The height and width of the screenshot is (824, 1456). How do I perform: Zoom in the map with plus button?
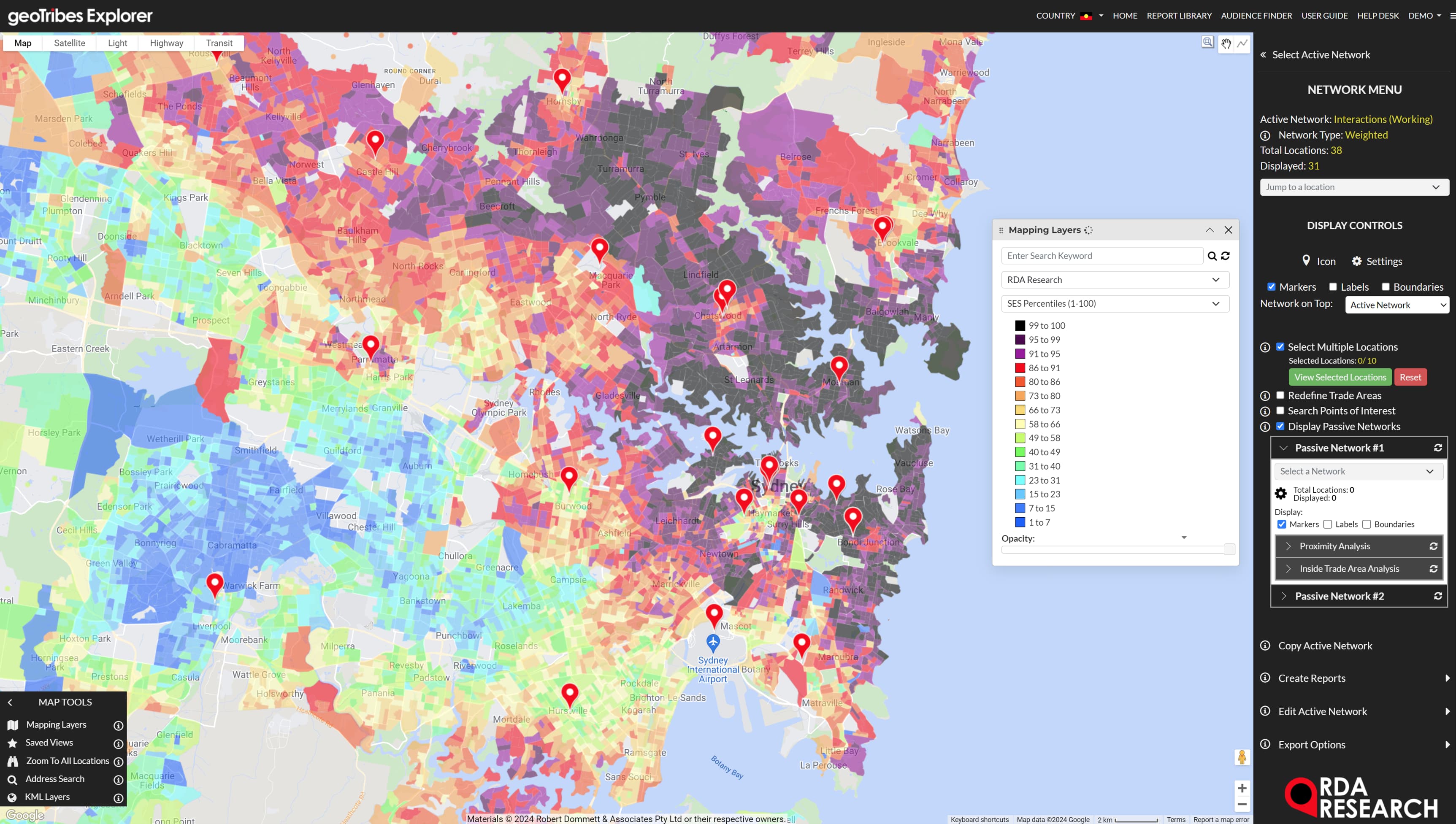1242,788
